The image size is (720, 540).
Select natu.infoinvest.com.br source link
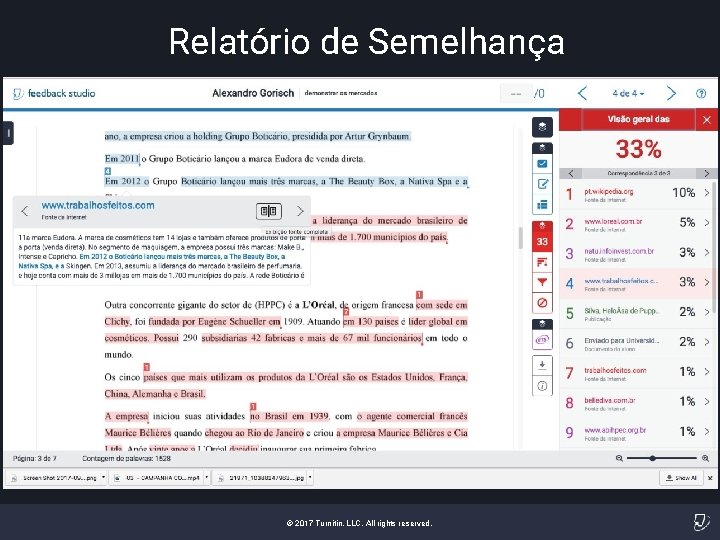click(619, 251)
